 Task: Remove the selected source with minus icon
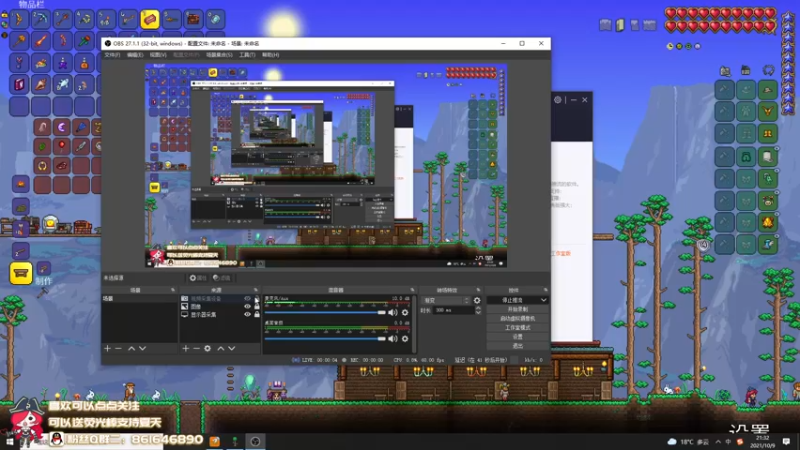(x=196, y=348)
